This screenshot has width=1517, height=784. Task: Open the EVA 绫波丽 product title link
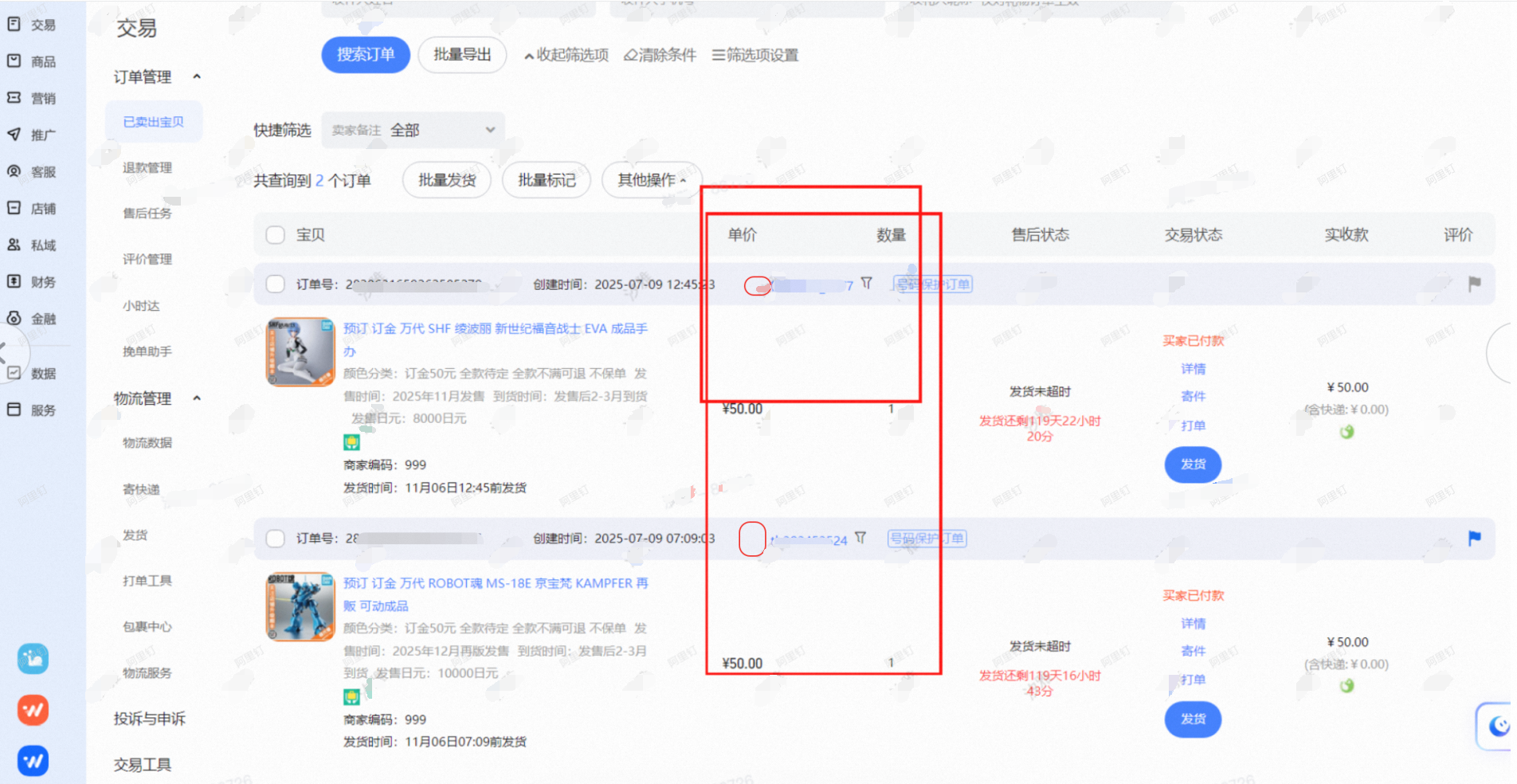[496, 339]
